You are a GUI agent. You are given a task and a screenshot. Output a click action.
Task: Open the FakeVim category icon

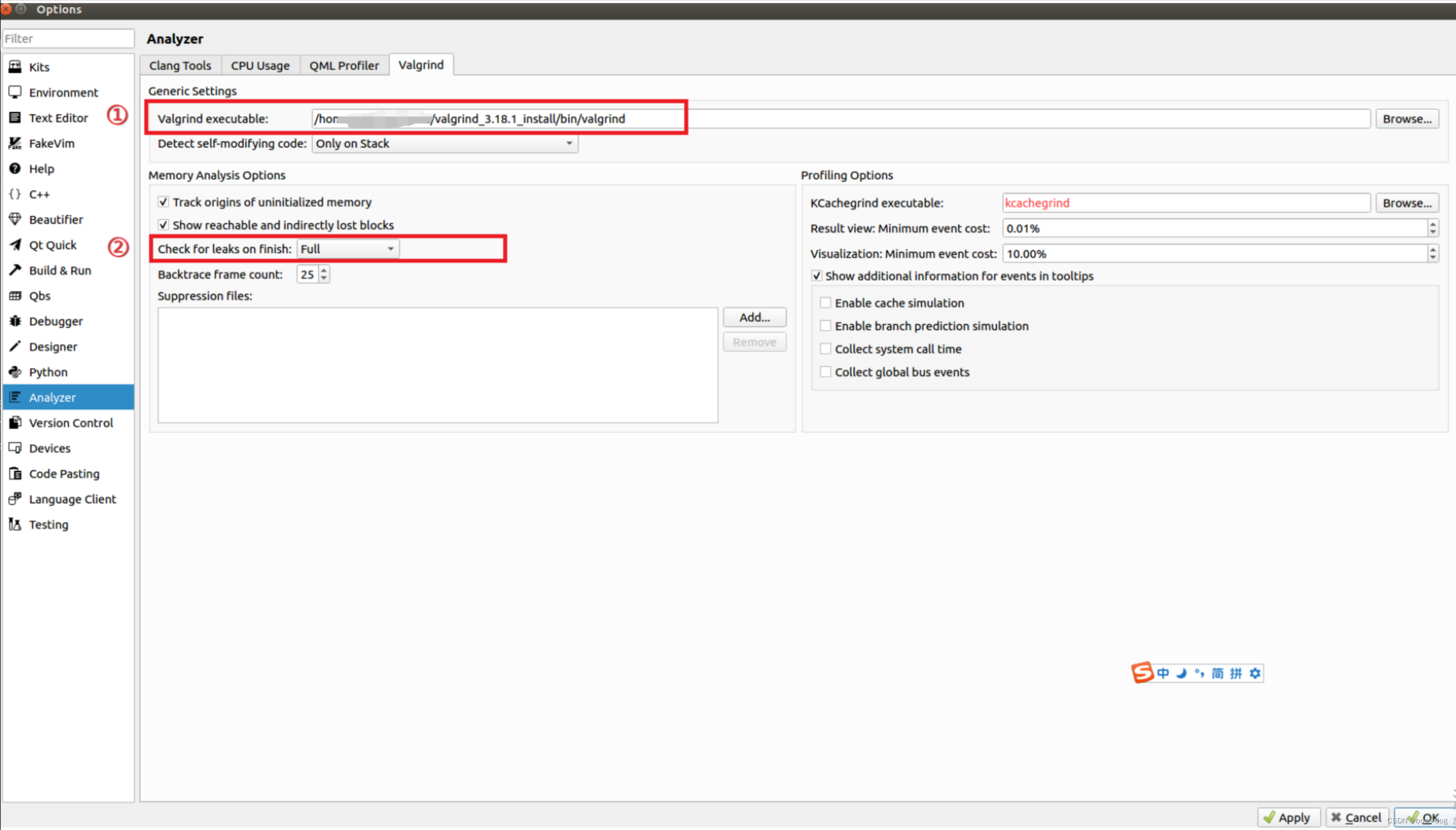15,143
